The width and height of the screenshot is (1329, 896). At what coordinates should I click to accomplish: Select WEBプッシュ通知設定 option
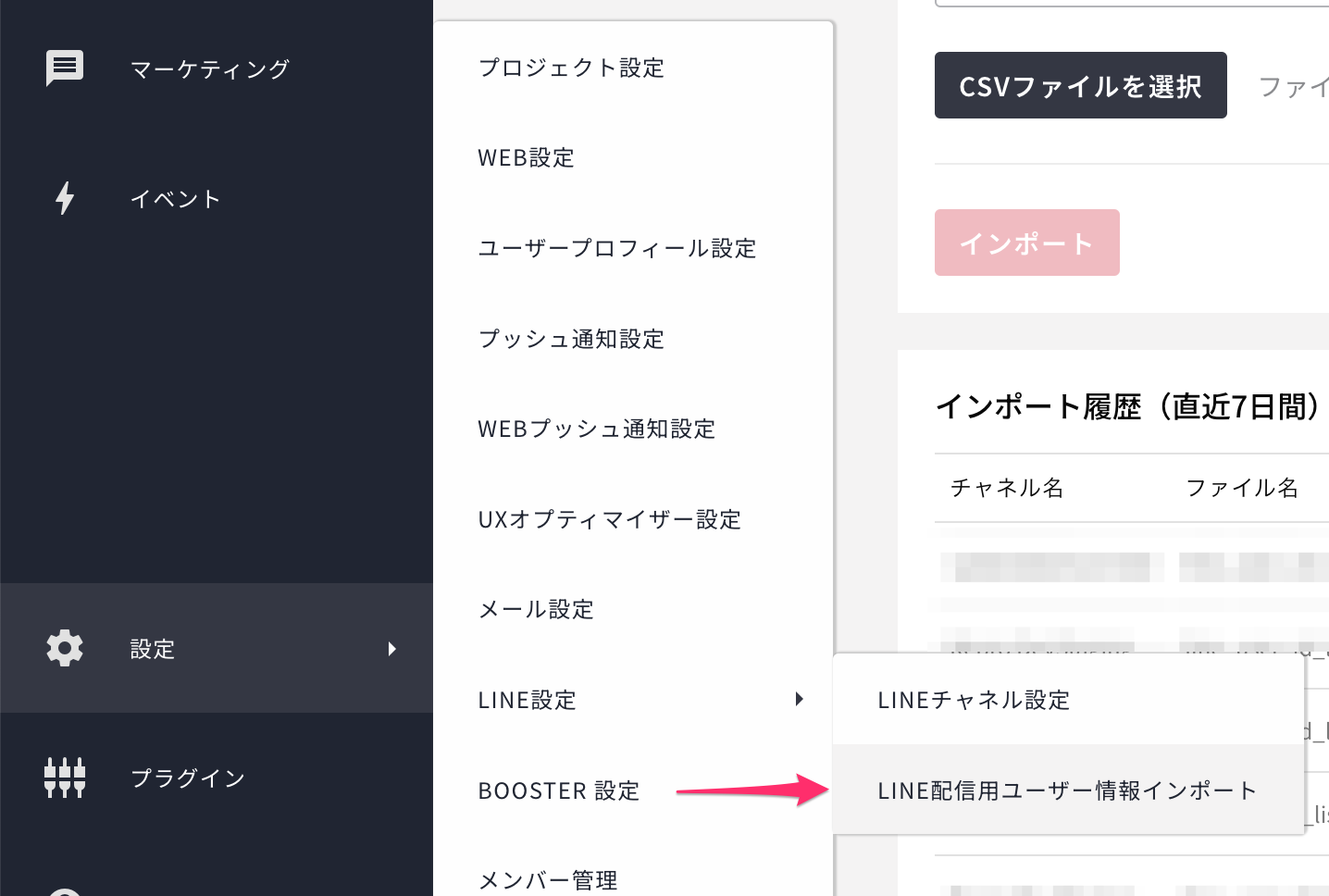[x=596, y=429]
